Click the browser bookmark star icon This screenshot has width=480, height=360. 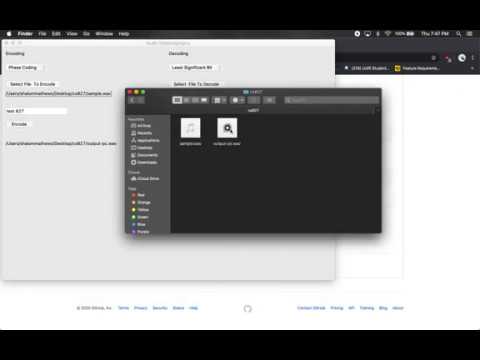click(434, 58)
